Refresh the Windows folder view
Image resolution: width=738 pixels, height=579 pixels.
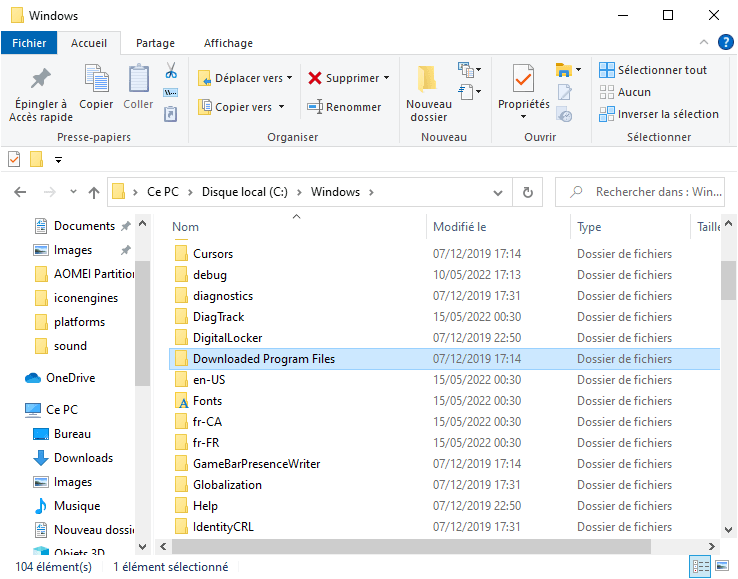pos(528,192)
